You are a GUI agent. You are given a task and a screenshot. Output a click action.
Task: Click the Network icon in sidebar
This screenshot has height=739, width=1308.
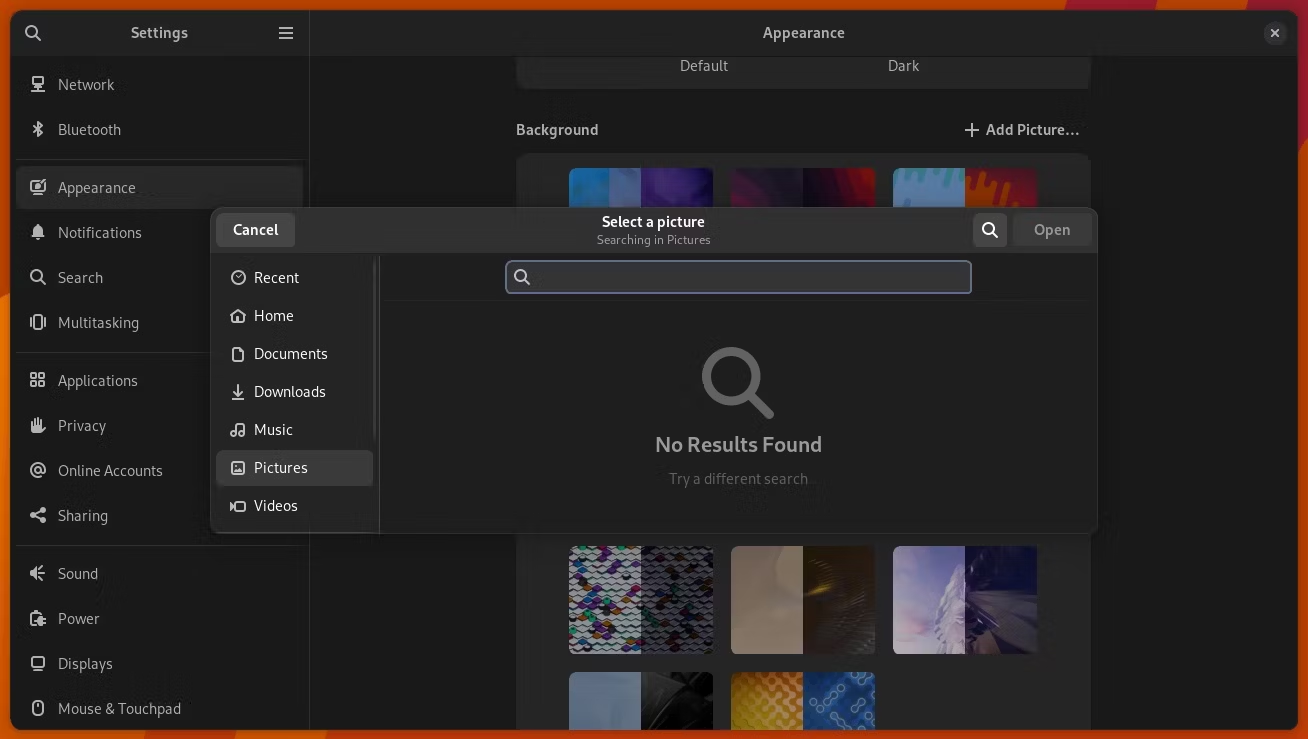click(x=38, y=85)
